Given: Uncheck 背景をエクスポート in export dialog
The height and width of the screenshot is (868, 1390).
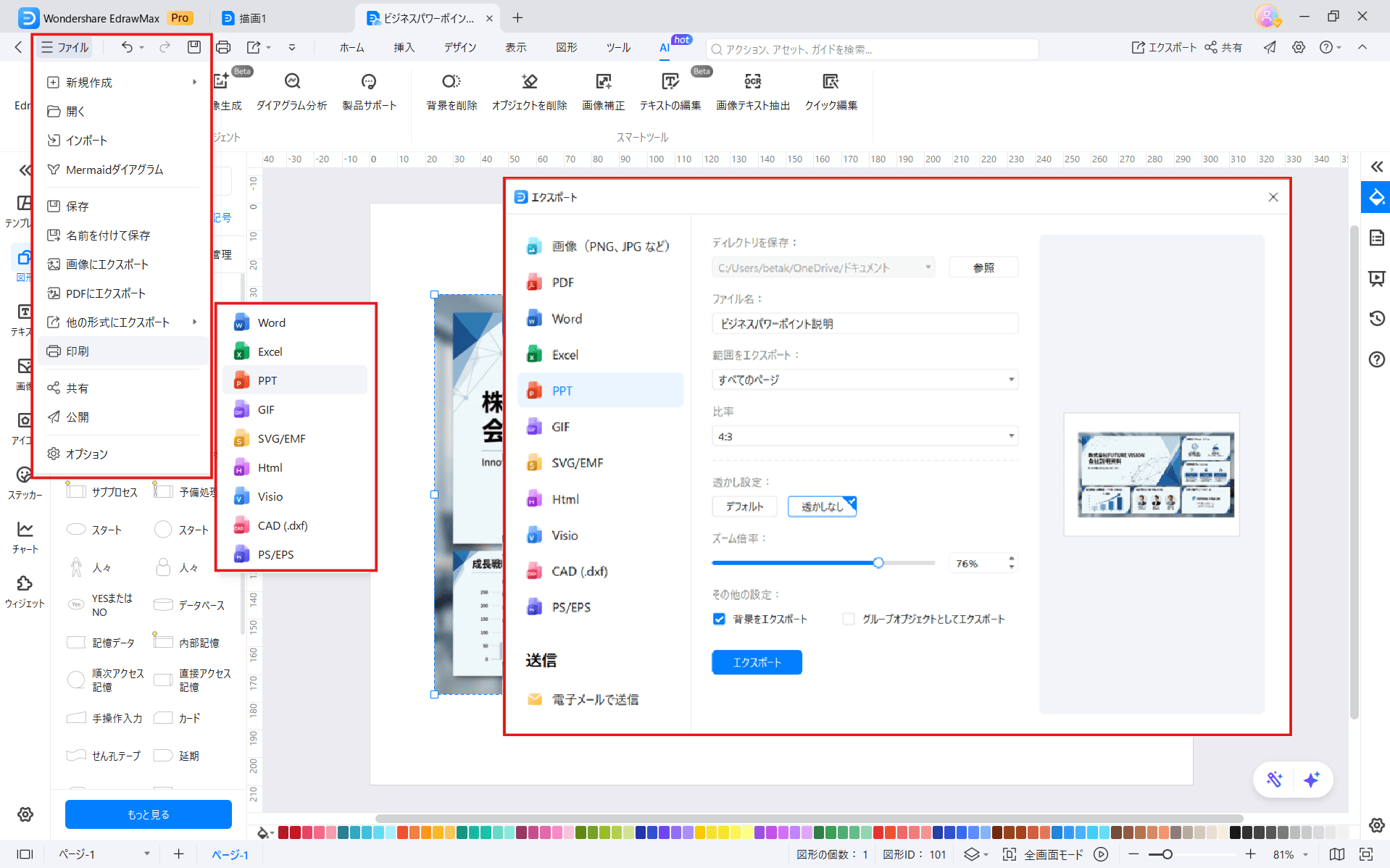Looking at the screenshot, I should click(719, 619).
